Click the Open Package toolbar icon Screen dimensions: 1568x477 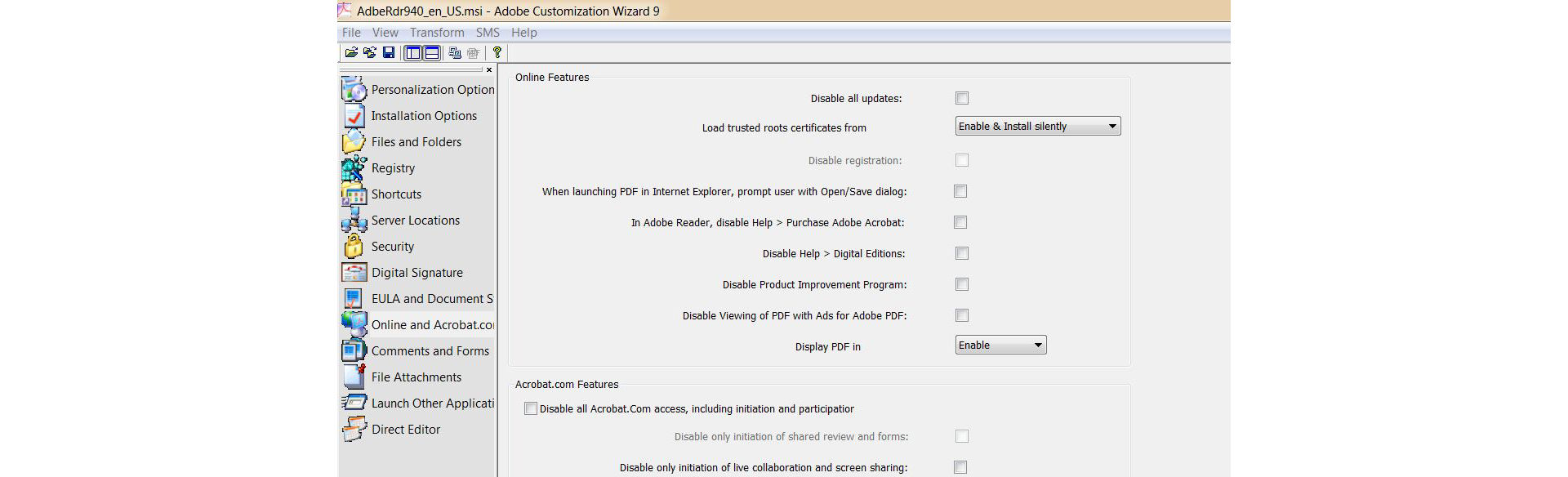(351, 53)
